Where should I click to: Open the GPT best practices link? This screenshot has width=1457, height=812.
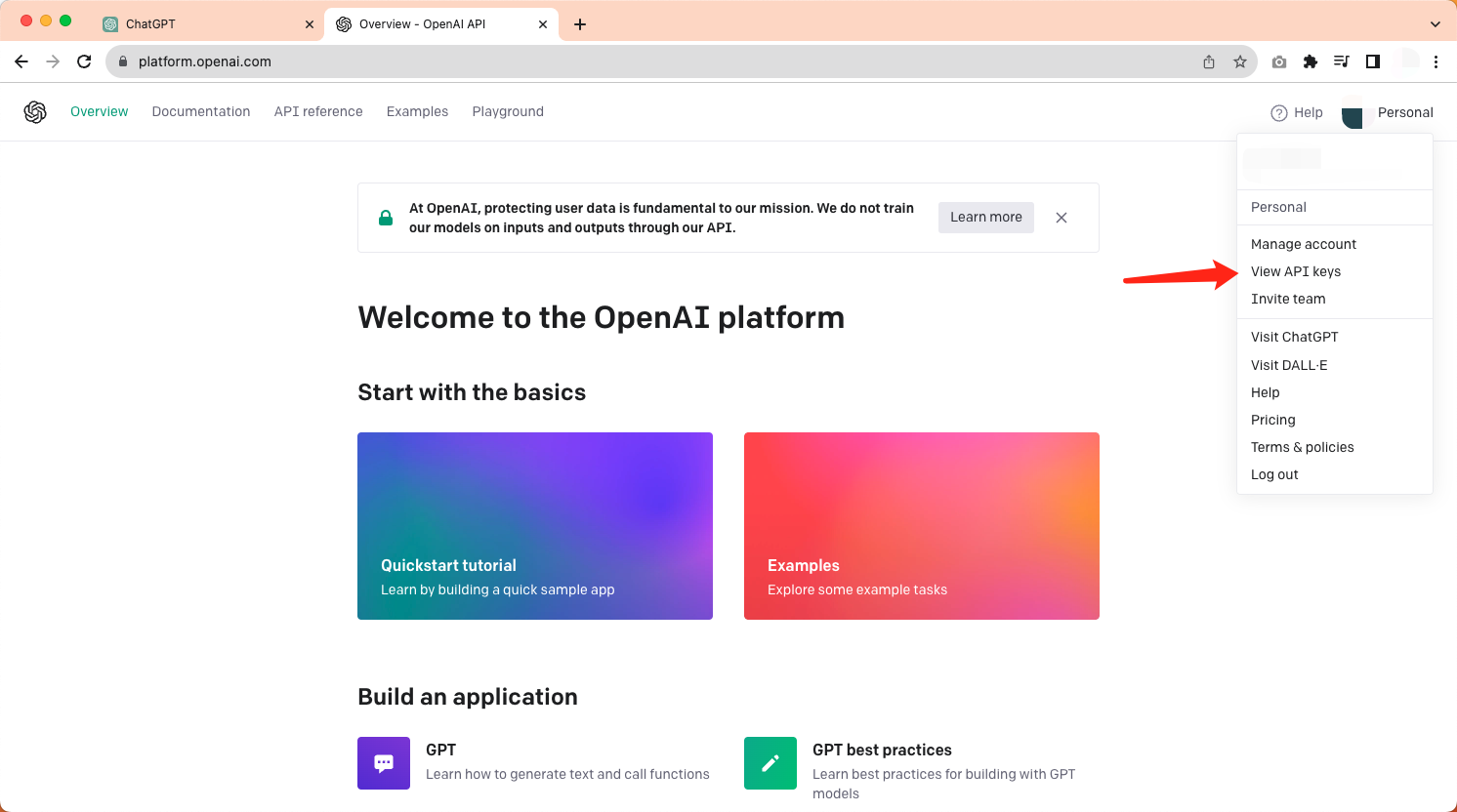[882, 751]
